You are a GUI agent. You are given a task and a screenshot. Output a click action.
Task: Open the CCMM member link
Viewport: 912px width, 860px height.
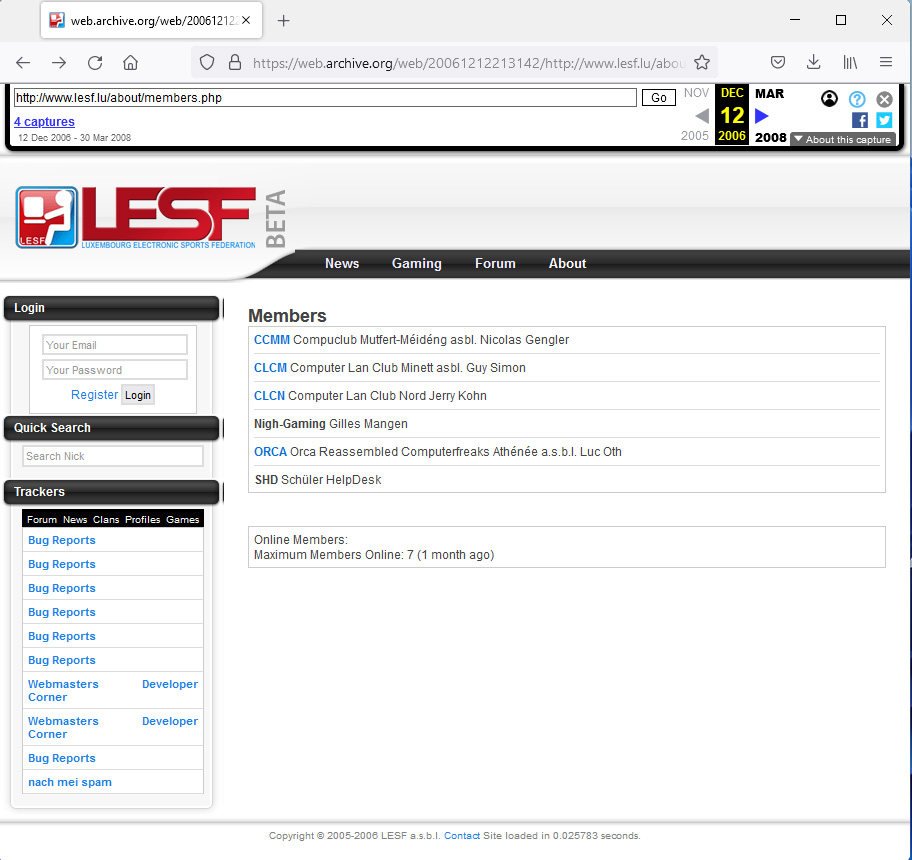272,340
